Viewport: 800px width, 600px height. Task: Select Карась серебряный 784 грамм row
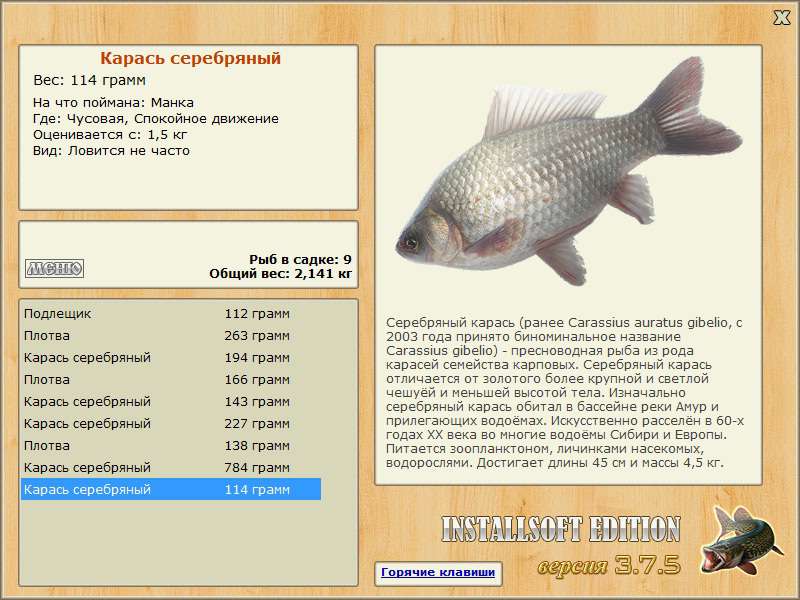click(171, 467)
